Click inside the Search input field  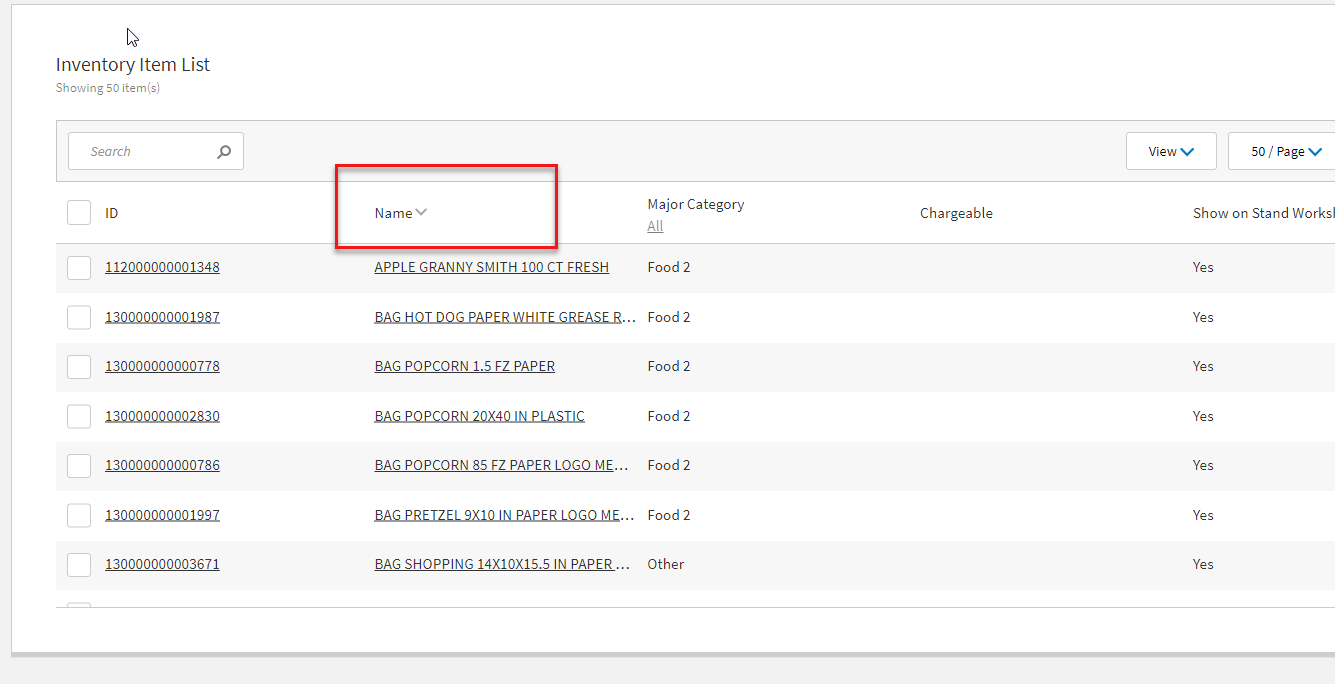[145, 152]
